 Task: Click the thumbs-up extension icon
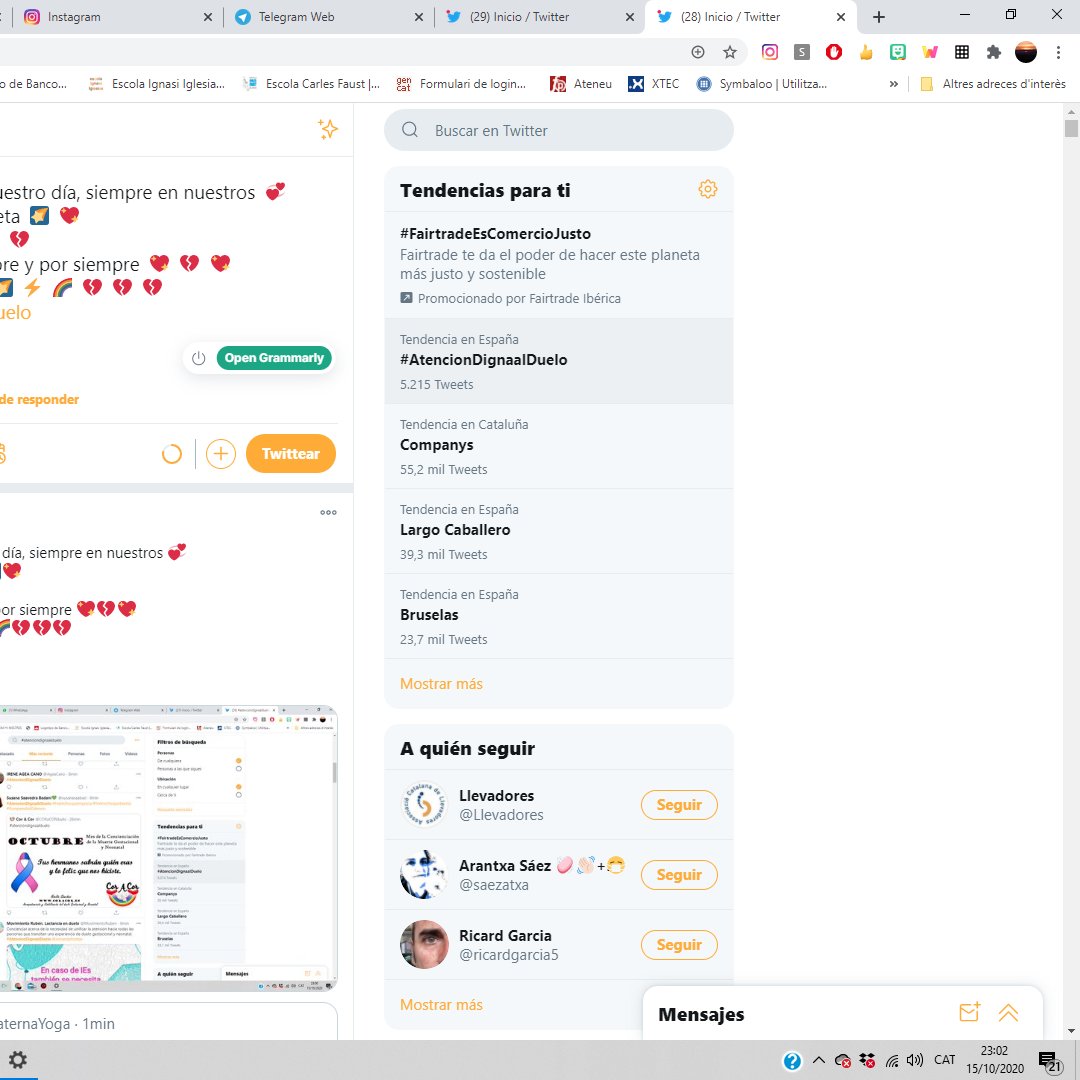pos(866,52)
